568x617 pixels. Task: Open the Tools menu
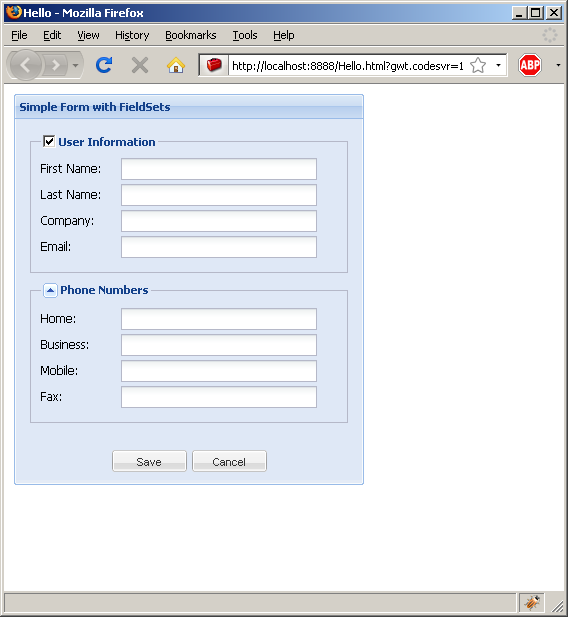pyautogui.click(x=244, y=35)
